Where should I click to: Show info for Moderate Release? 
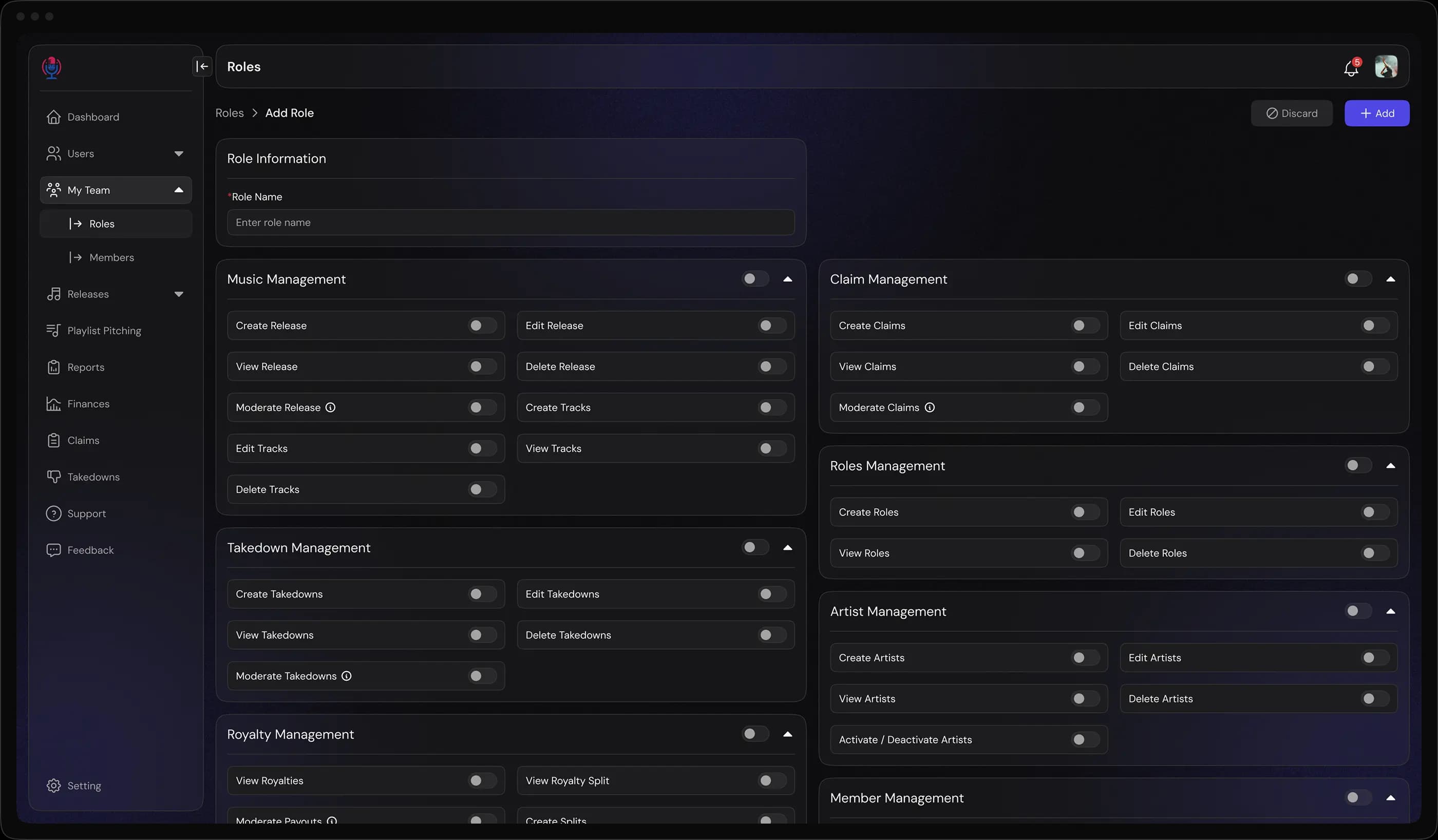pyautogui.click(x=330, y=408)
